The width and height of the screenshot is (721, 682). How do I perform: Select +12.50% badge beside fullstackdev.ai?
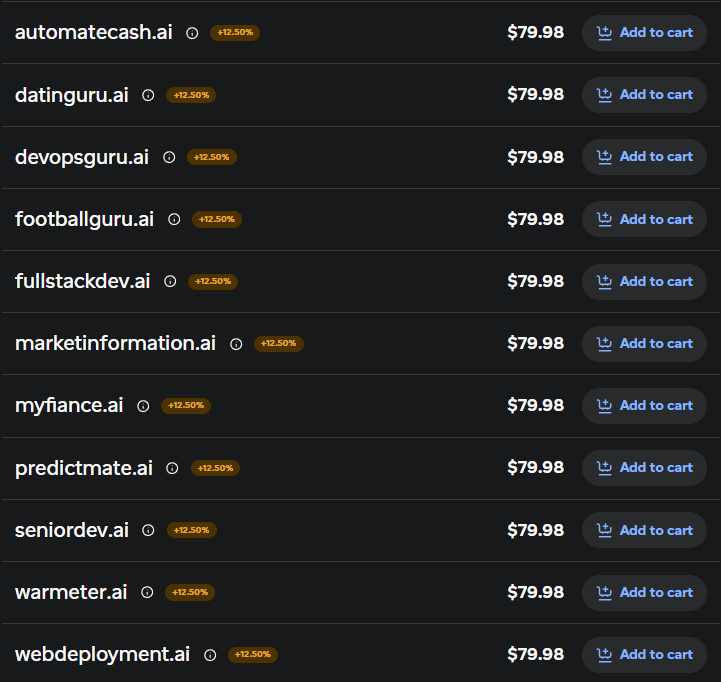(x=213, y=281)
